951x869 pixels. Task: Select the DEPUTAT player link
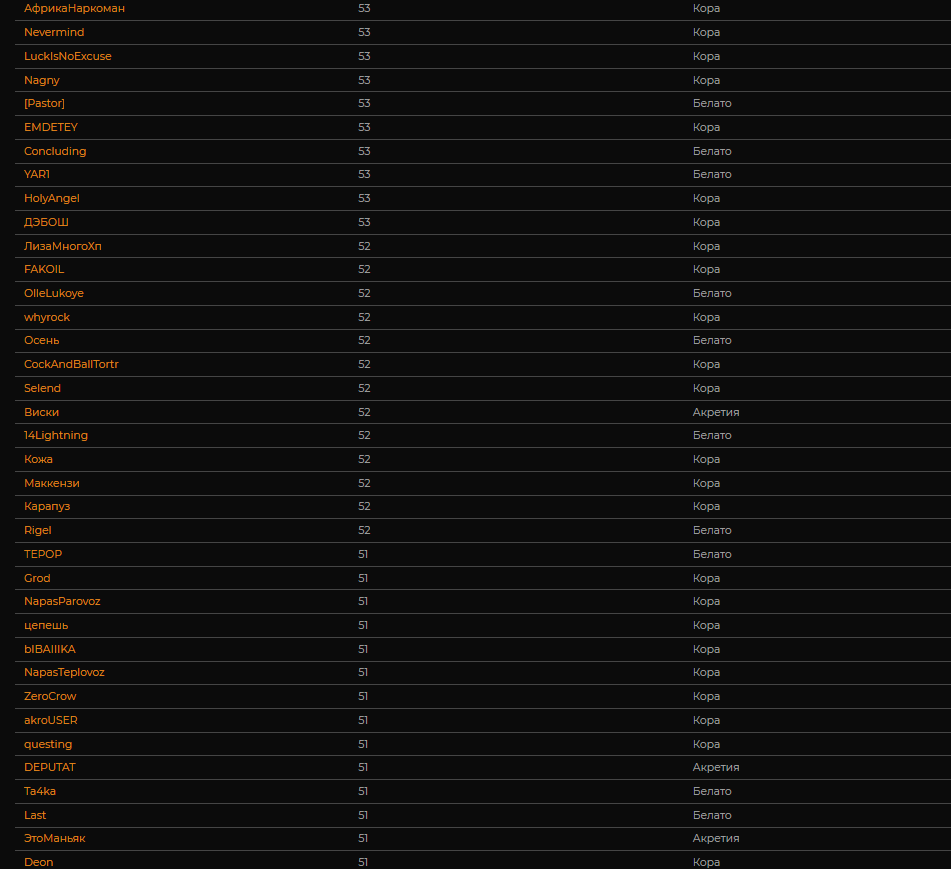[x=50, y=767]
